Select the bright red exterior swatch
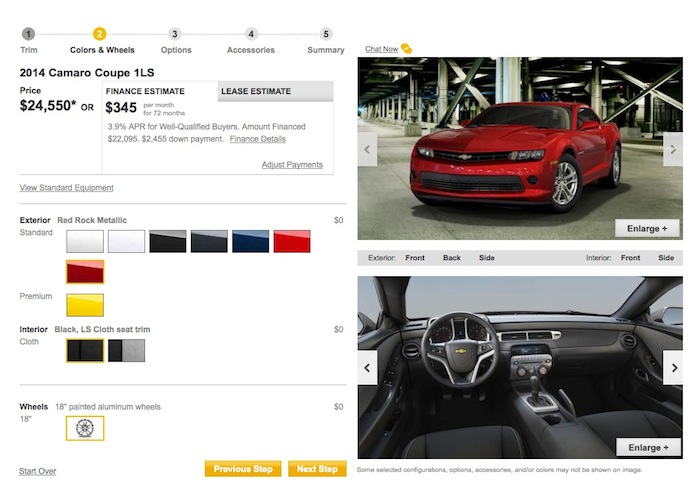 (x=292, y=241)
